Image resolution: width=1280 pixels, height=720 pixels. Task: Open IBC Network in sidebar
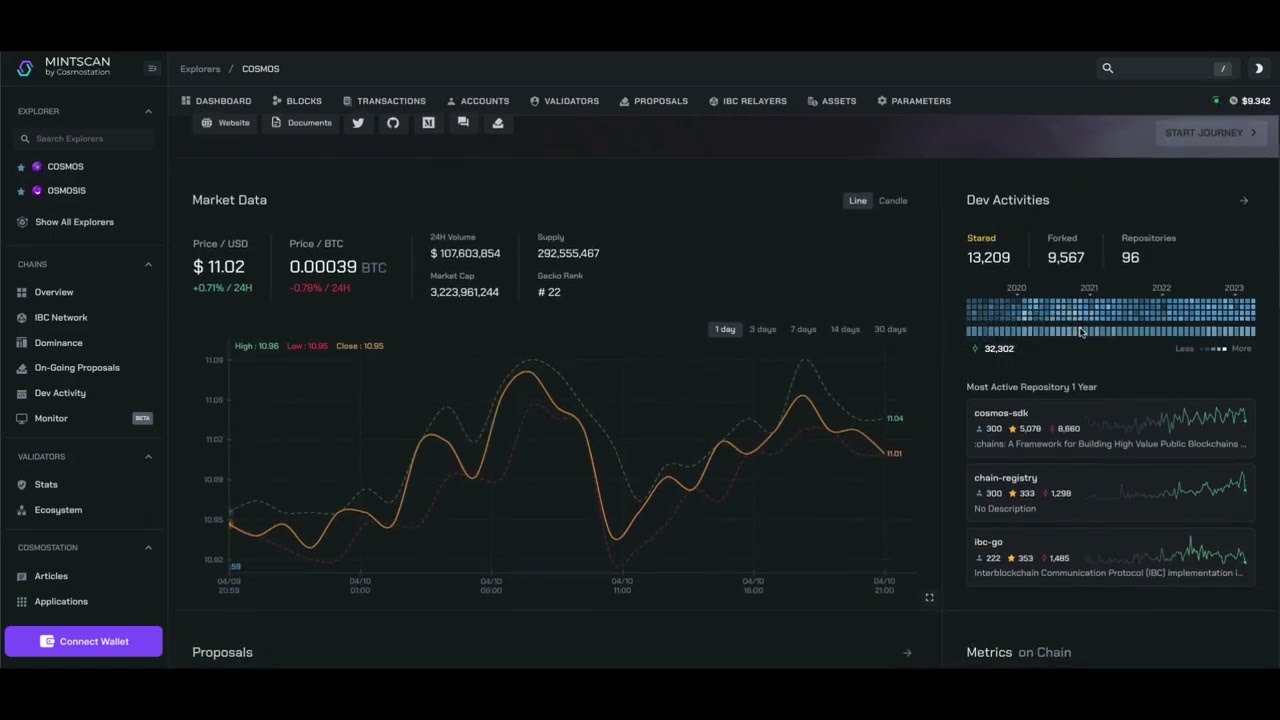[61, 317]
